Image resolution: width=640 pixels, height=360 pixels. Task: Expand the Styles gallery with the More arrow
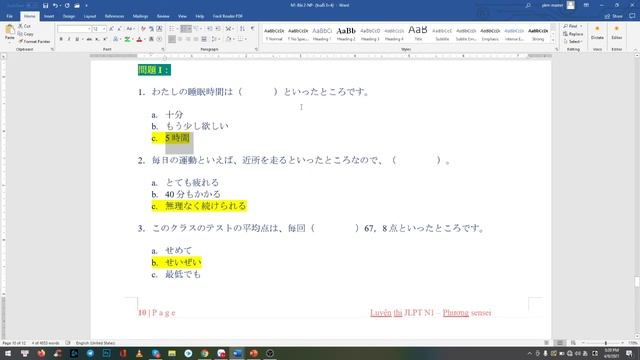pos(553,40)
